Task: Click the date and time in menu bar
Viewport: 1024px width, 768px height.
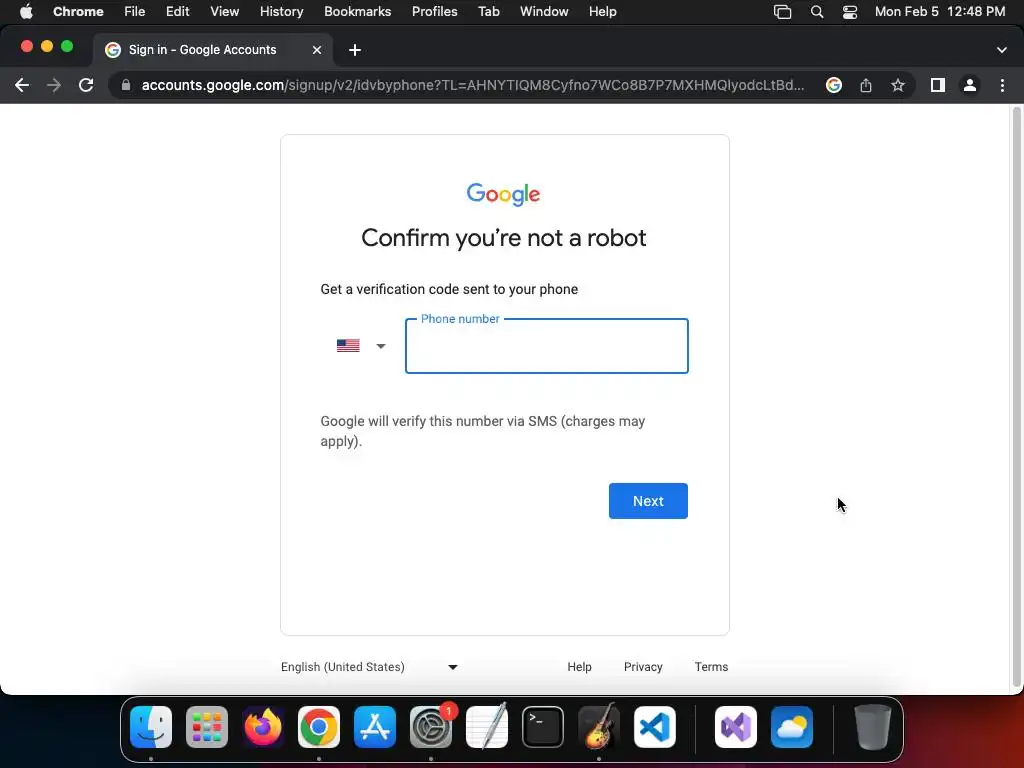Action: [x=940, y=11]
